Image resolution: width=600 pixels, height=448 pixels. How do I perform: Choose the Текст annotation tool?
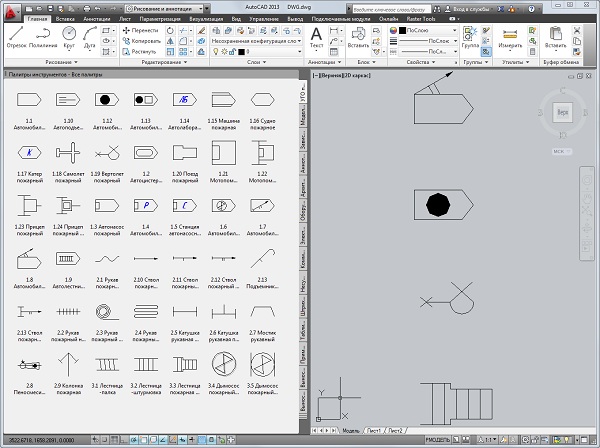point(317,35)
